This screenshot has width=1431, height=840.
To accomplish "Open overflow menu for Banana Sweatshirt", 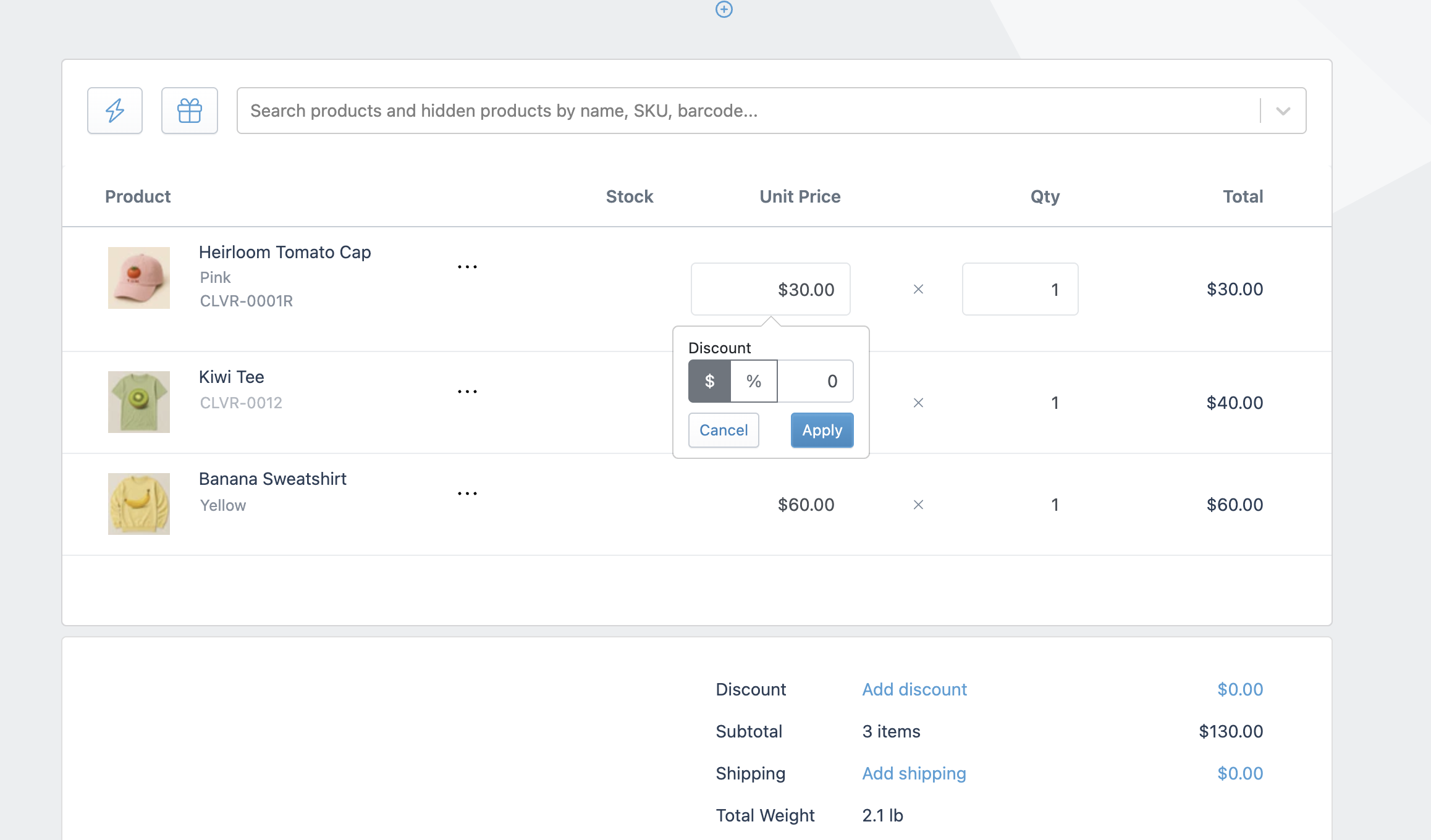I will coord(468,492).
